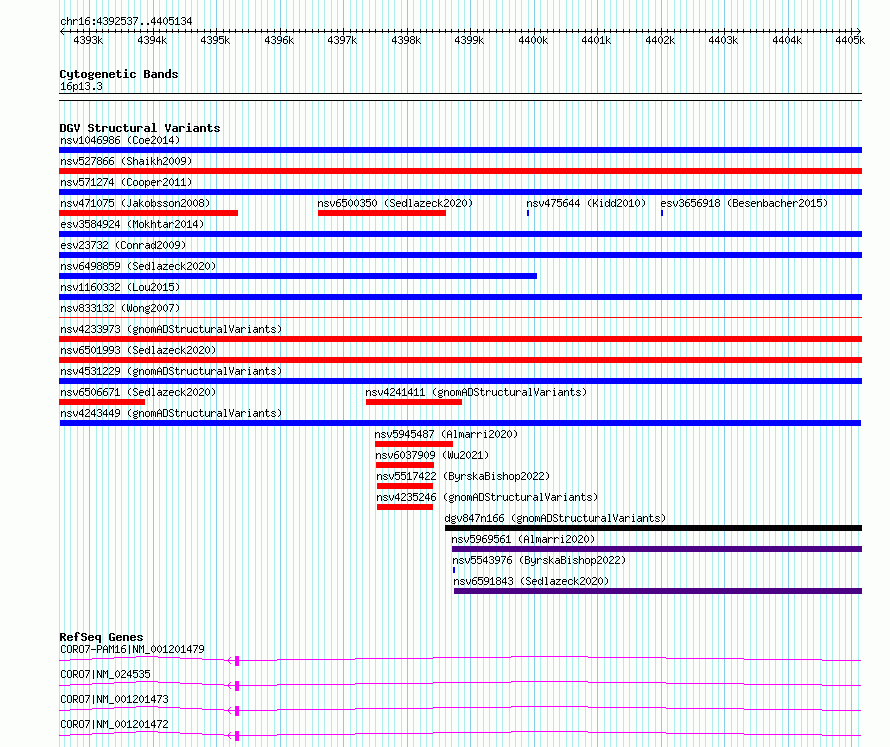
Task: Click the 4400k mark on the ruler
Action: [x=533, y=40]
